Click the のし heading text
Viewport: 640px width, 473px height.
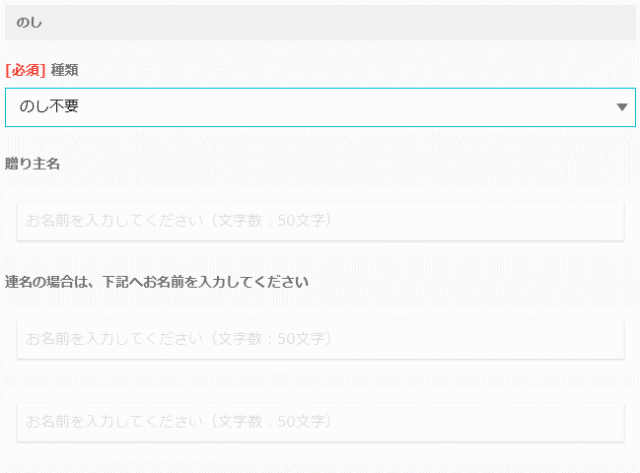[29, 21]
